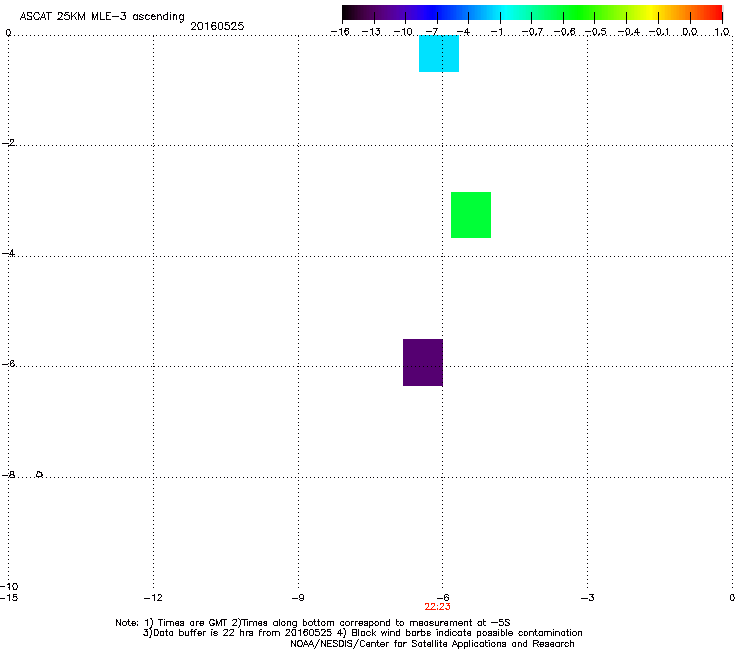The width and height of the screenshot is (740, 650).
Task: Click the title 'ASCAT 25KM MLE-3 ascending'
Action: pos(102,17)
